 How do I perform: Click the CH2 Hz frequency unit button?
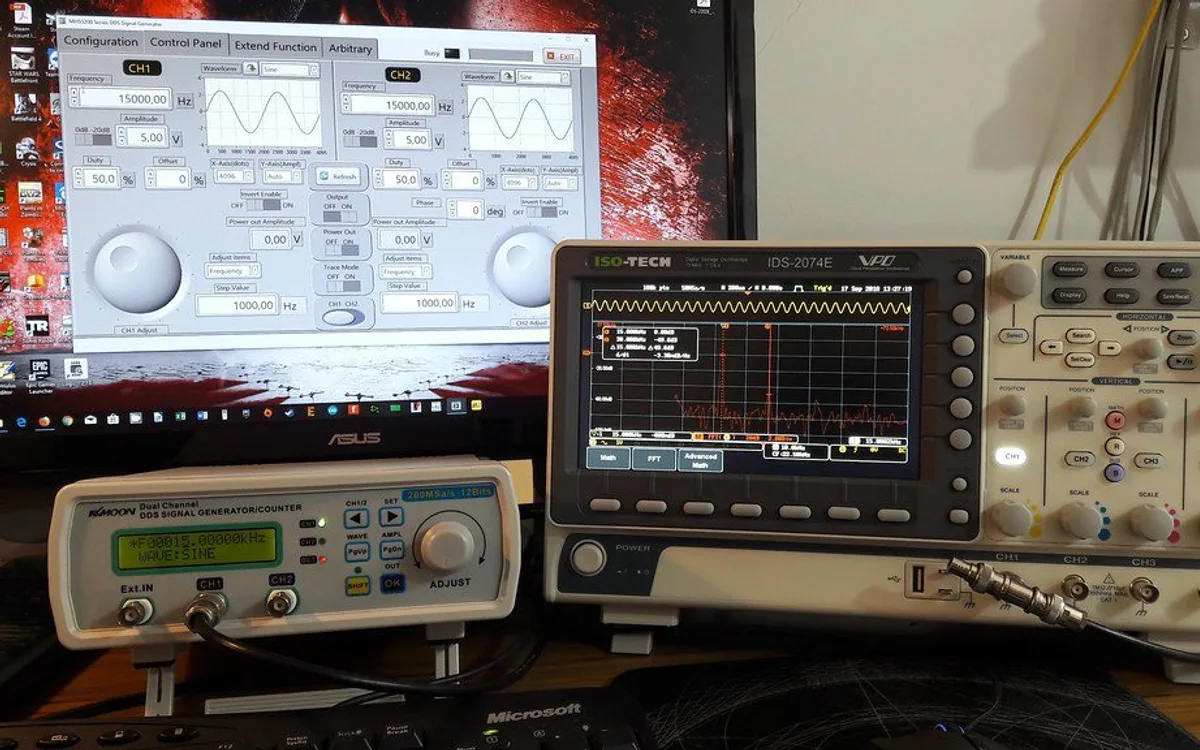click(445, 107)
